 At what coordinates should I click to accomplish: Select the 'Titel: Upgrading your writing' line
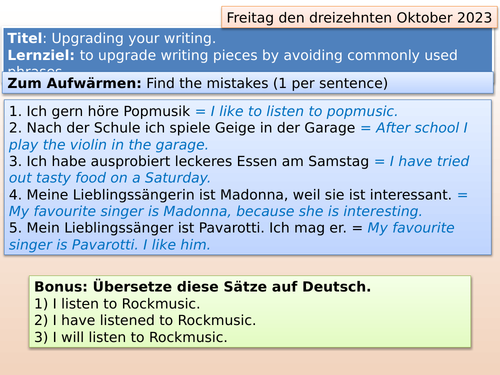click(x=112, y=38)
